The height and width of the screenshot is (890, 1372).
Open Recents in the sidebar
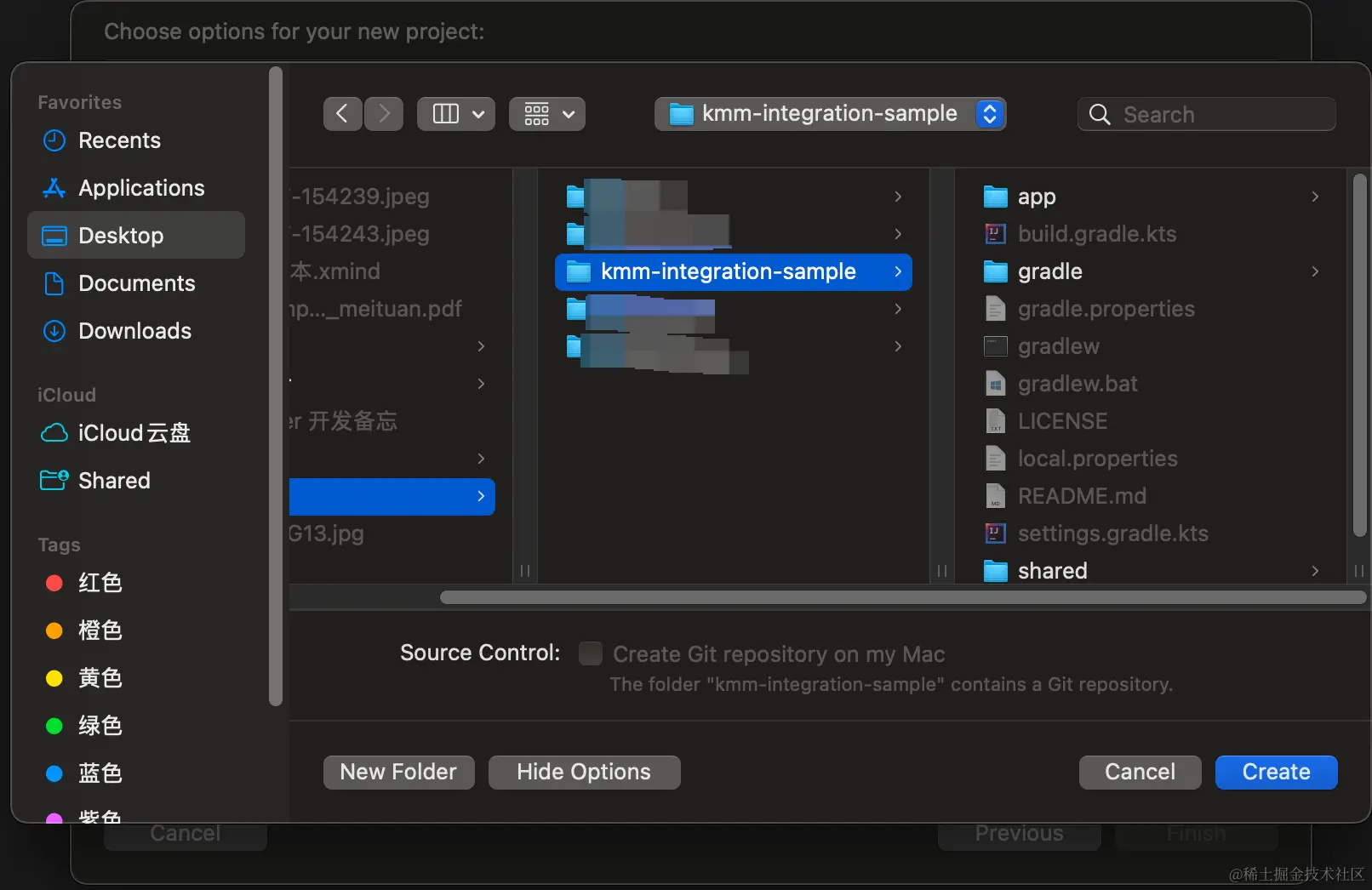pos(136,140)
